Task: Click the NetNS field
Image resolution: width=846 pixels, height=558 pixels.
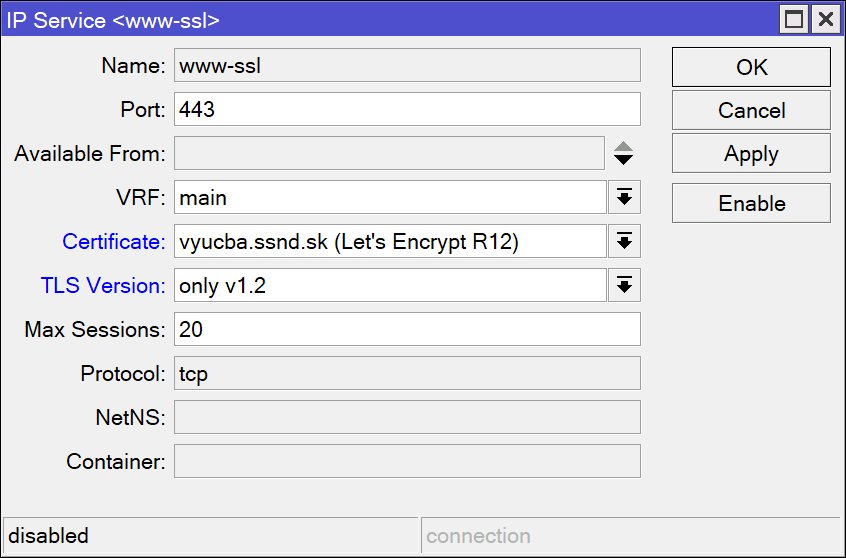Action: point(406,417)
